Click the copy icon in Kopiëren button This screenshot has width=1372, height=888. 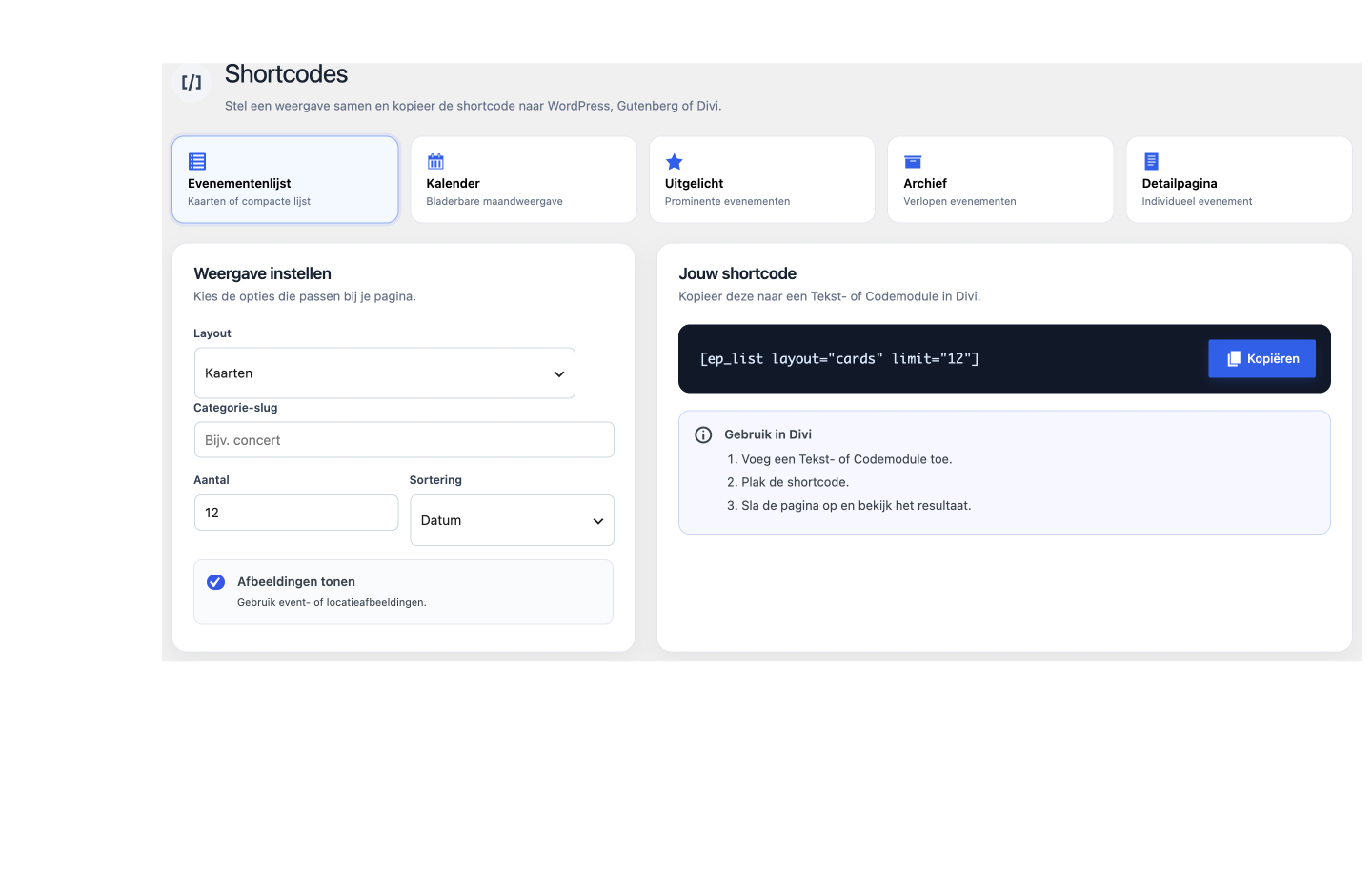(x=1233, y=358)
